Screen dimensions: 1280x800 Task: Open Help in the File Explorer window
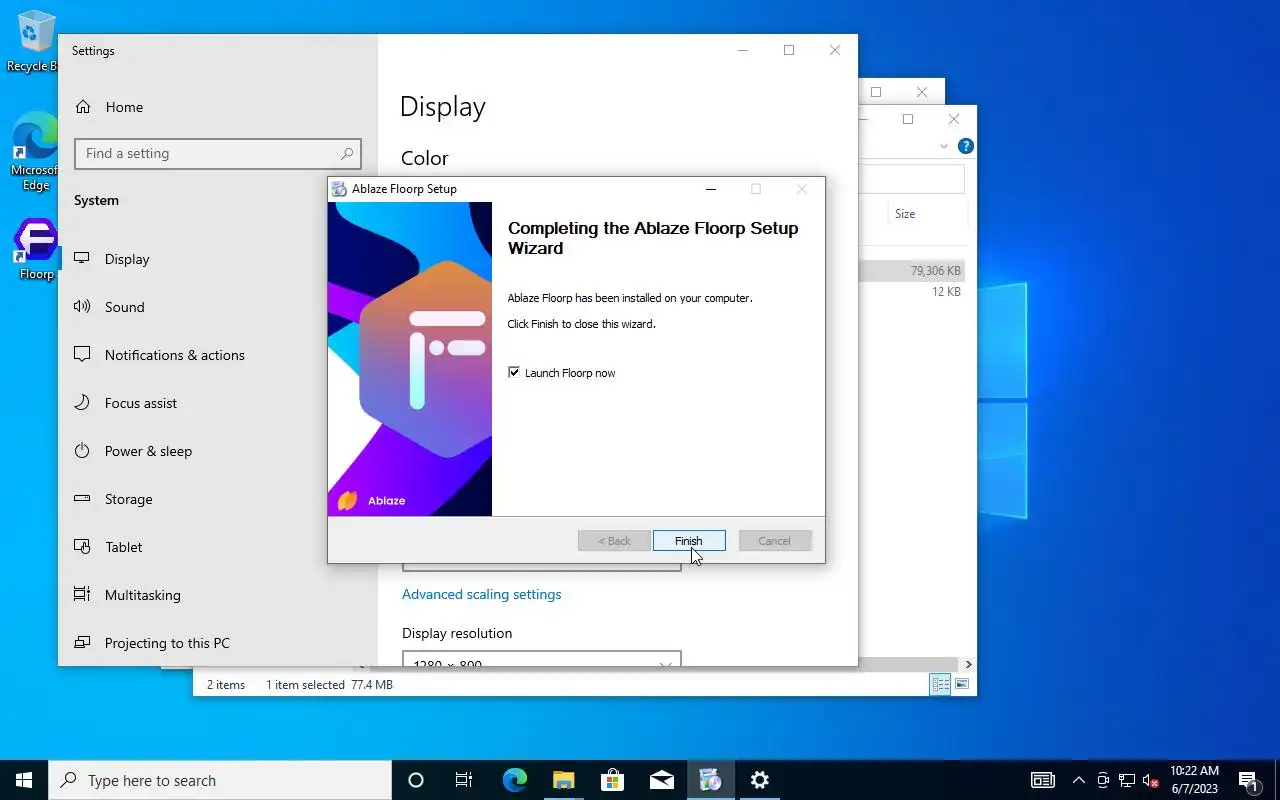[x=965, y=146]
